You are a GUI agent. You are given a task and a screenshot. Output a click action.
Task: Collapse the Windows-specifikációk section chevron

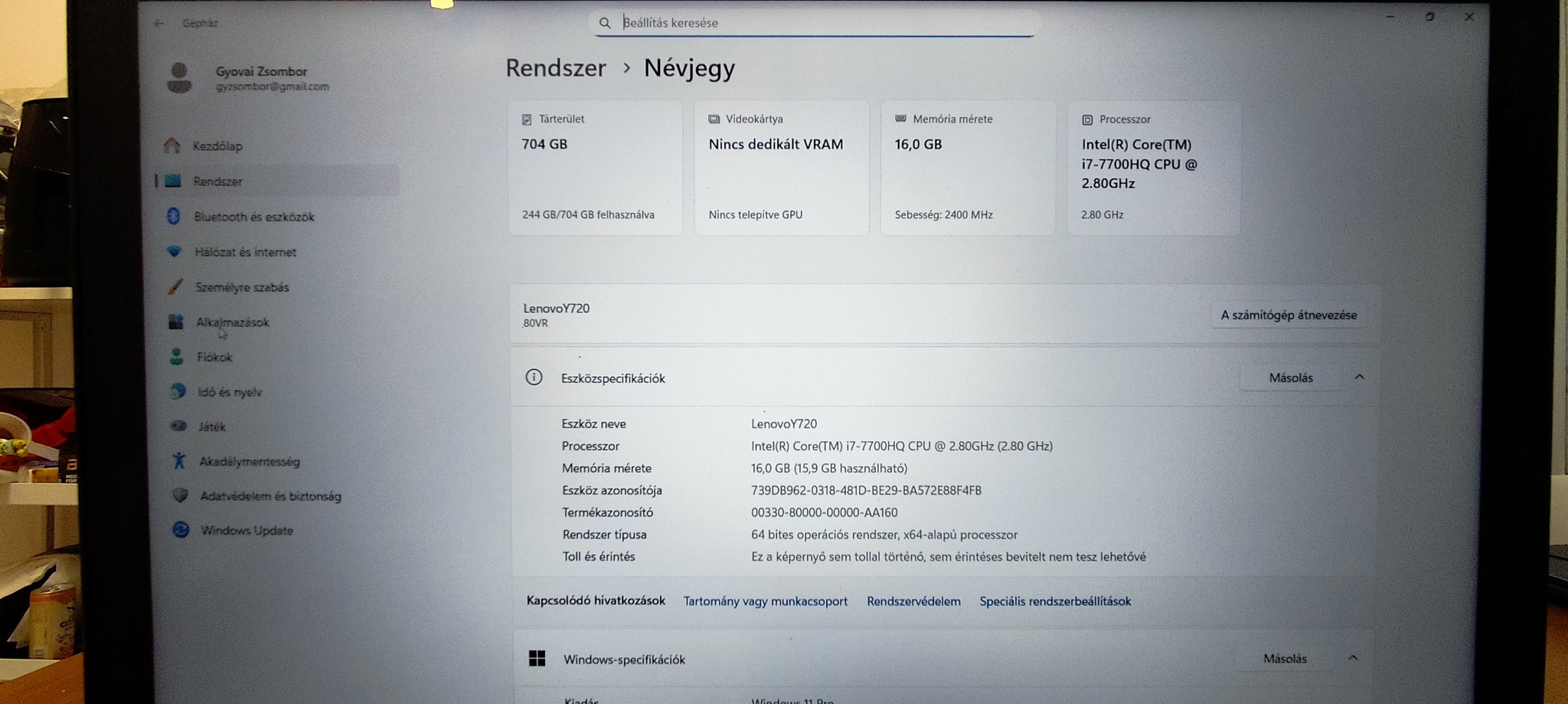coord(1353,657)
